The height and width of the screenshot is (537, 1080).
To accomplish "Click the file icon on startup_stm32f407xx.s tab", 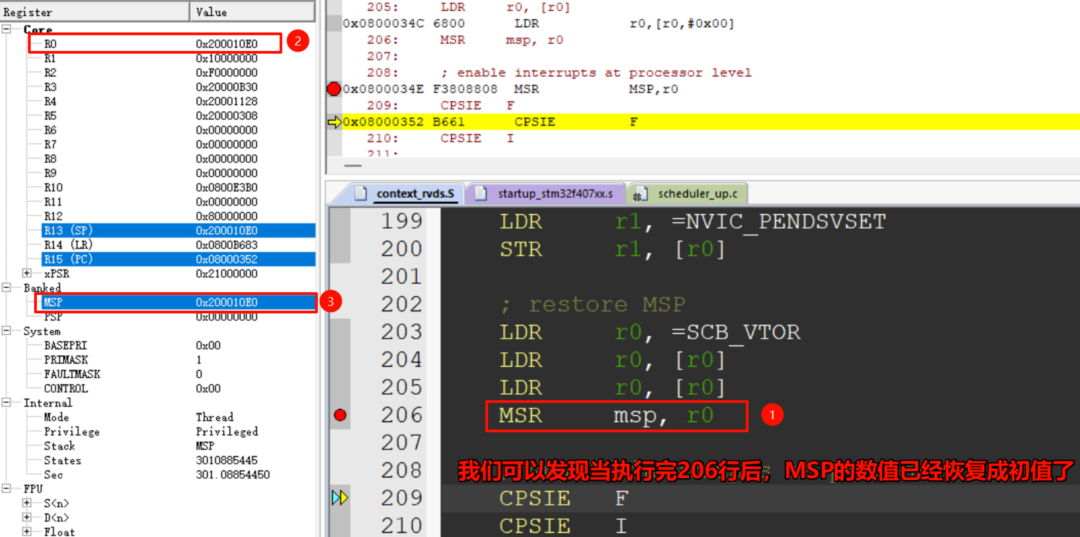I will [x=481, y=194].
